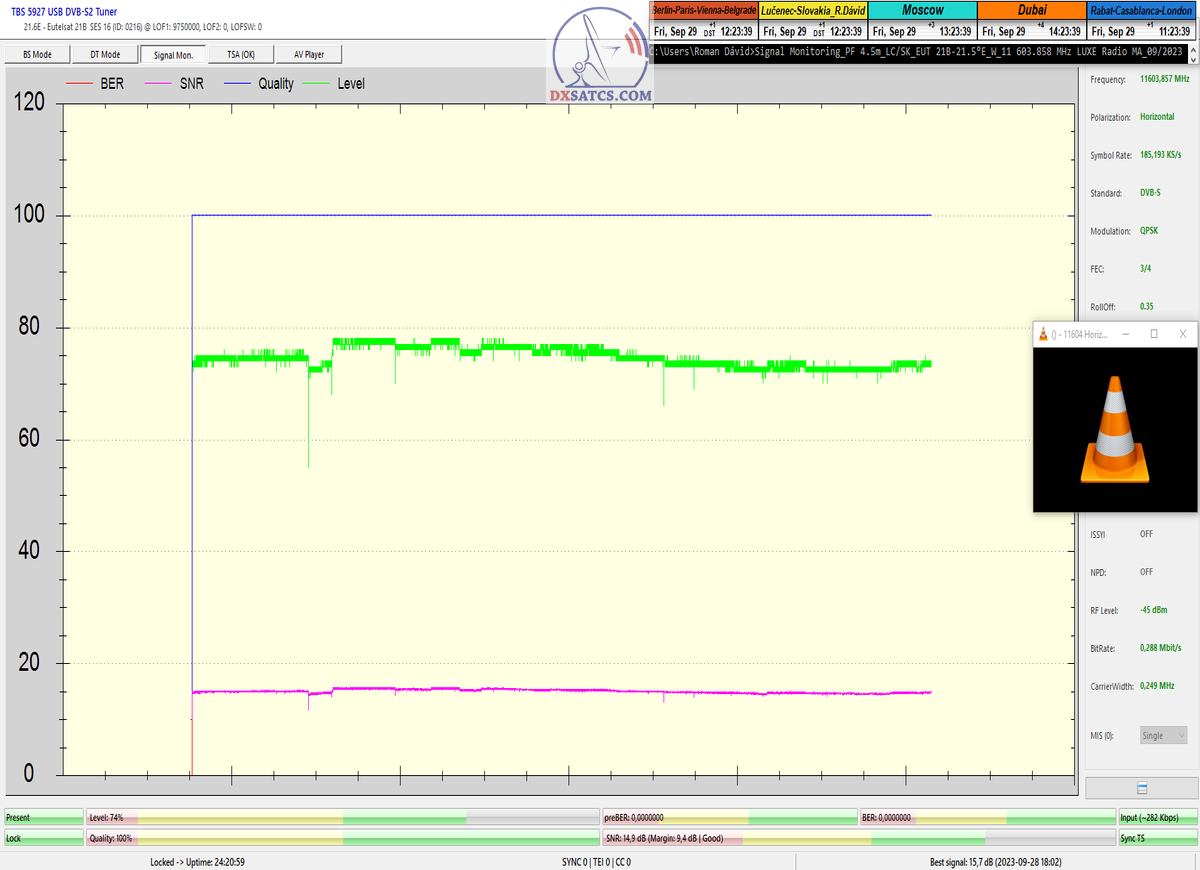Screen dimensions: 1200x870
Task: Close the VLC player window
Action: pos(1182,334)
